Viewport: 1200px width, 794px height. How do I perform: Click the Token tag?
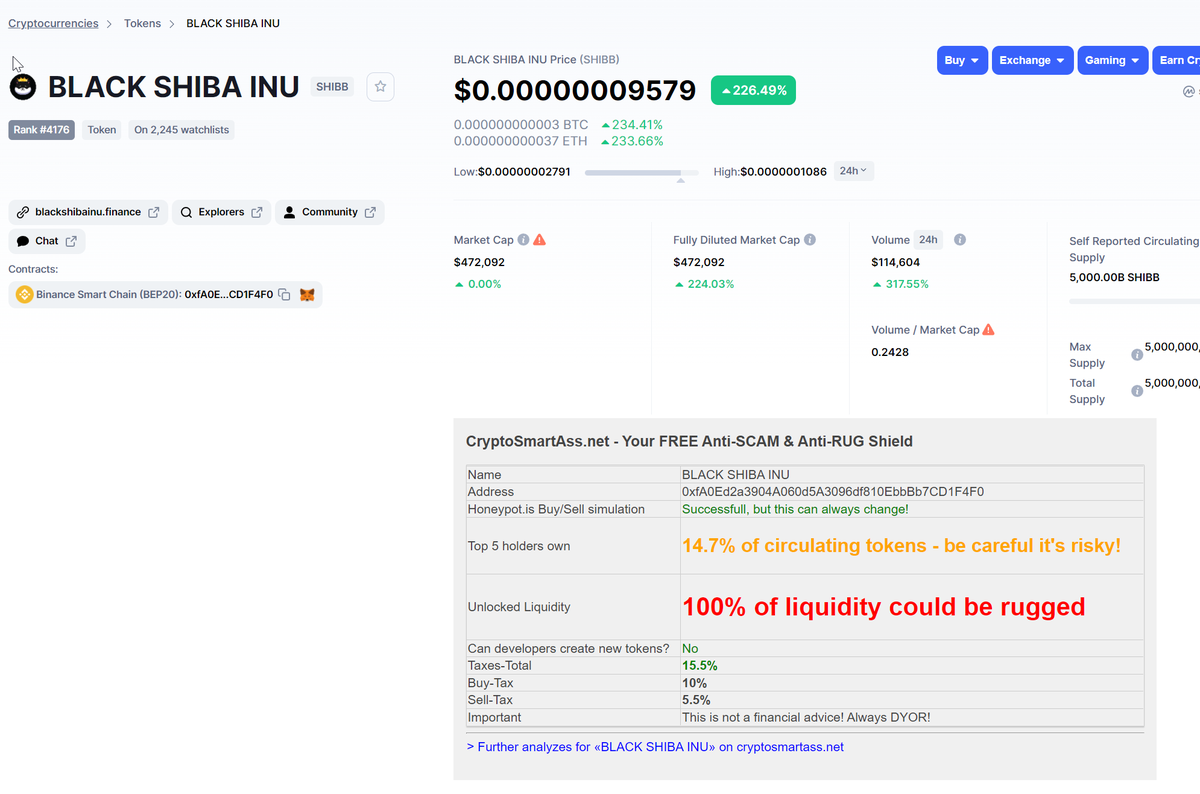coord(102,130)
